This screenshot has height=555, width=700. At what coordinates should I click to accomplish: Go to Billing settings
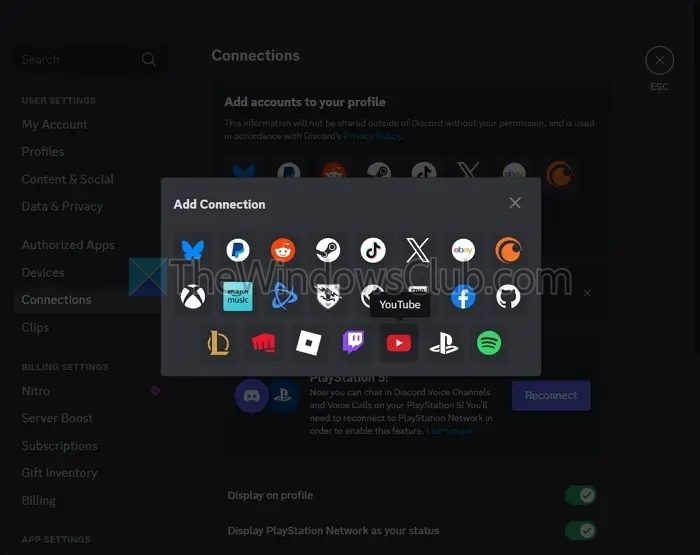(x=39, y=501)
